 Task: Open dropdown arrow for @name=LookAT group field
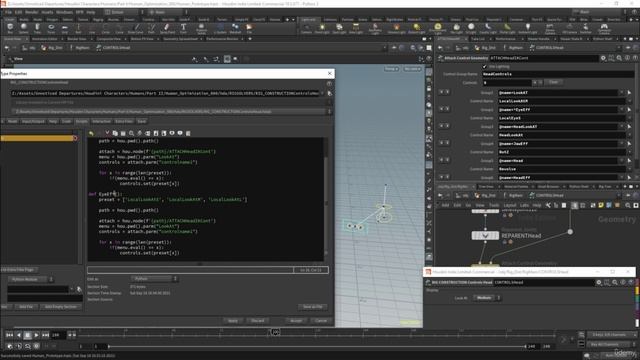(622, 93)
